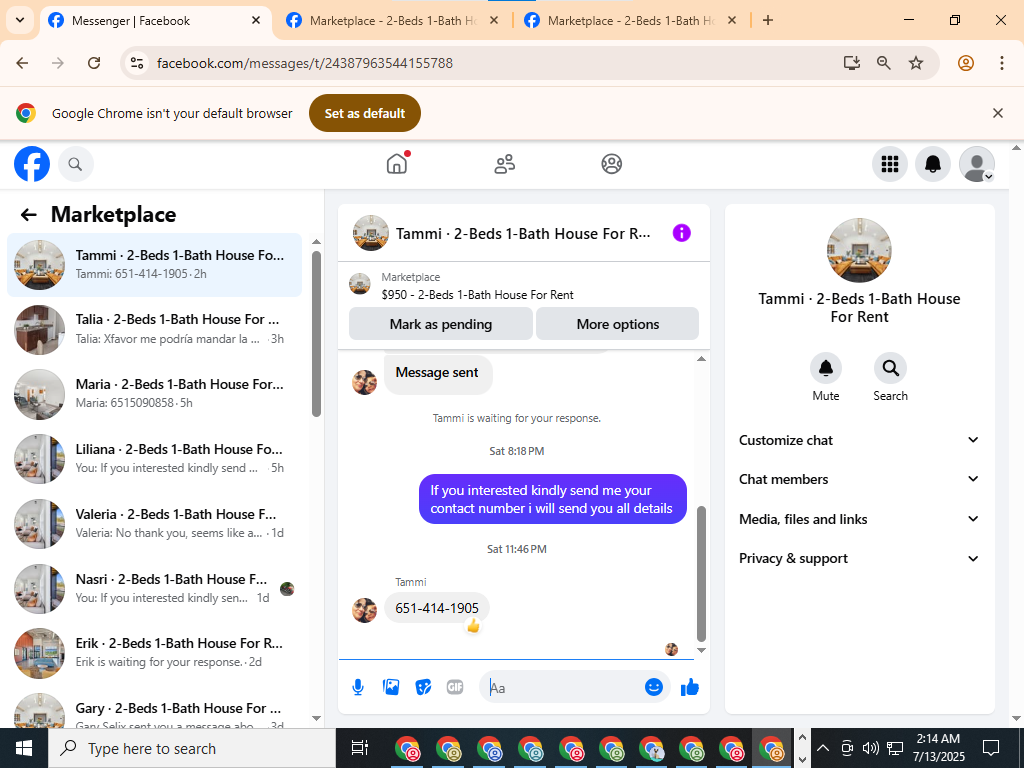The width and height of the screenshot is (1024, 768).
Task: Send a voice clip microphone icon
Action: pyautogui.click(x=357, y=687)
